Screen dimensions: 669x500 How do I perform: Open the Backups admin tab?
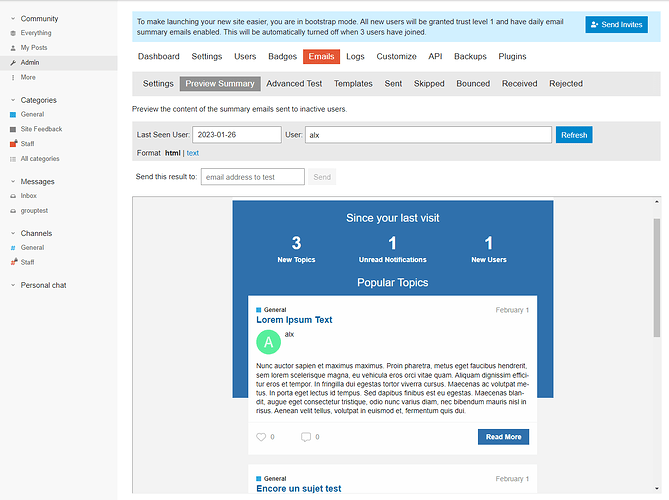point(470,56)
